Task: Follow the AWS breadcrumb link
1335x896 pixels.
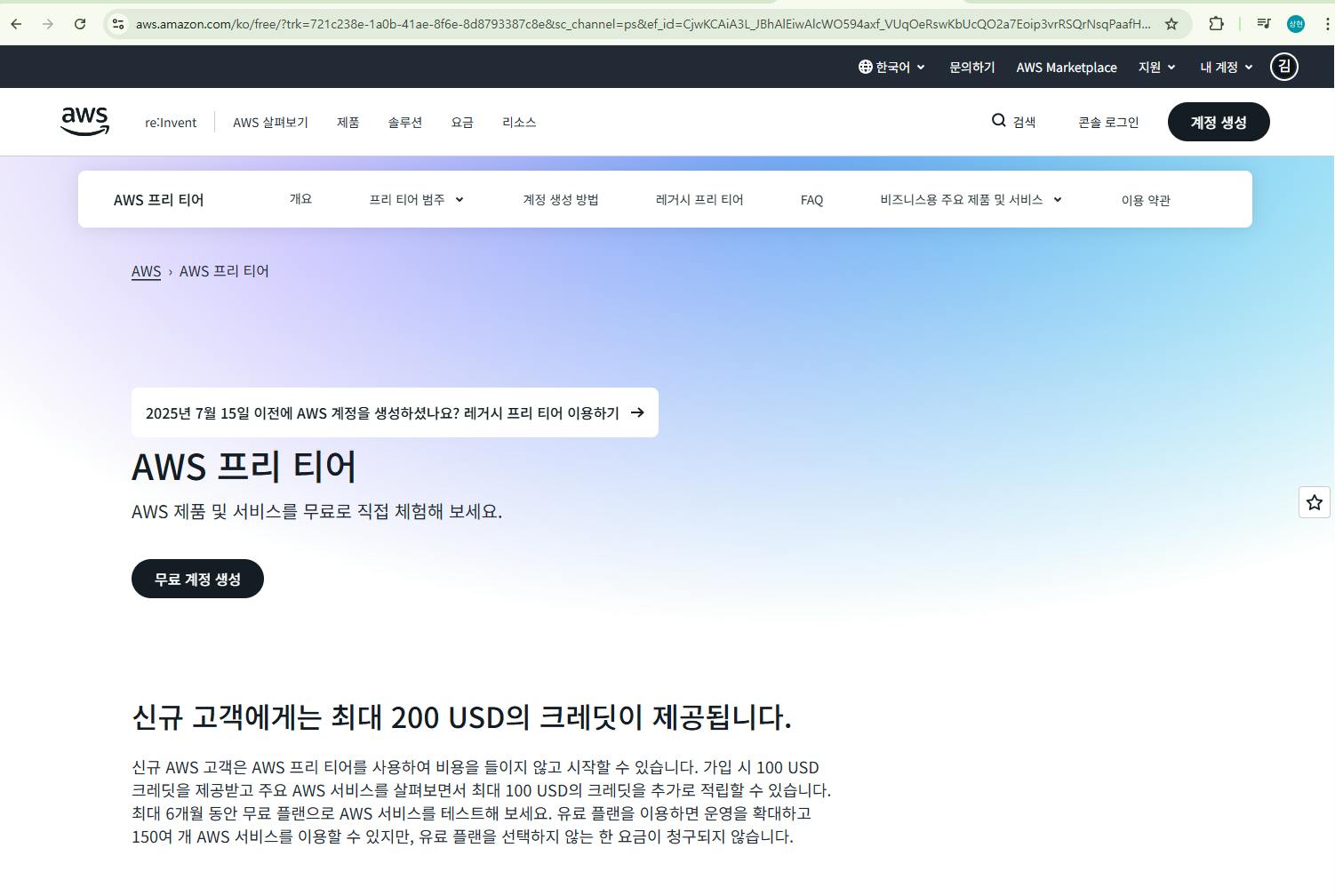Action: click(x=146, y=271)
